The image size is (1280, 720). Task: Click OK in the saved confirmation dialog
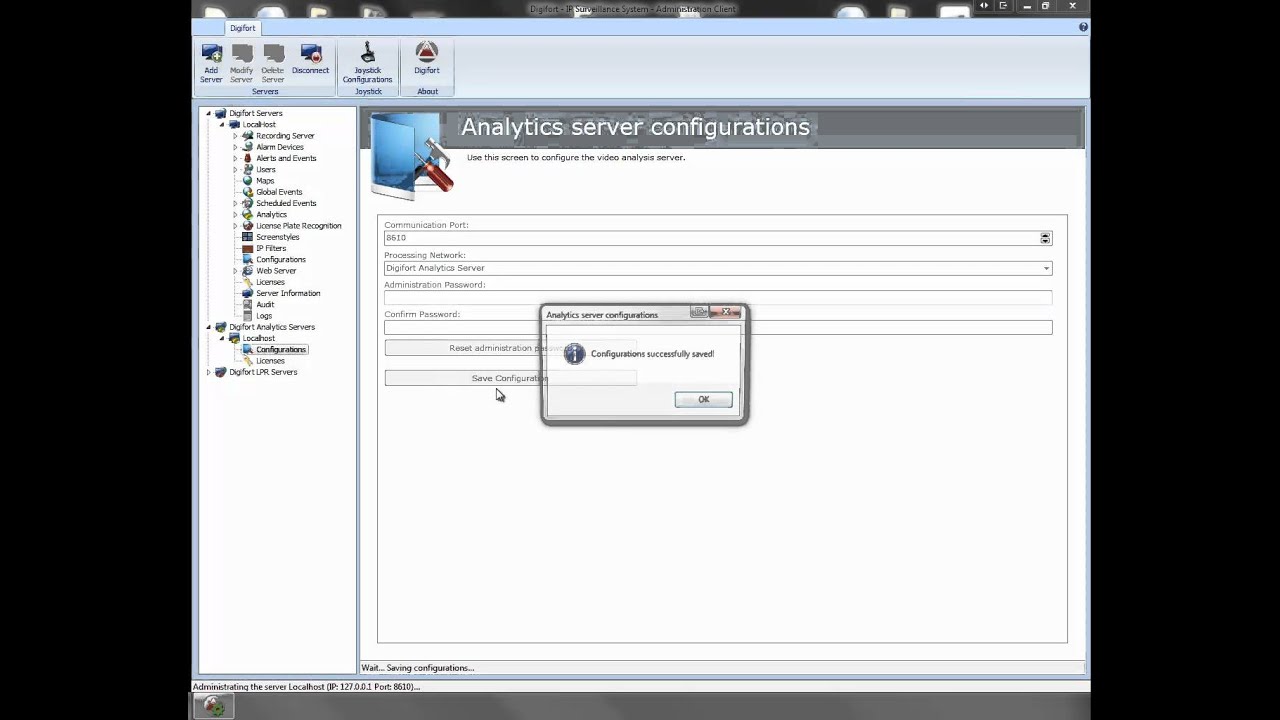pyautogui.click(x=703, y=400)
